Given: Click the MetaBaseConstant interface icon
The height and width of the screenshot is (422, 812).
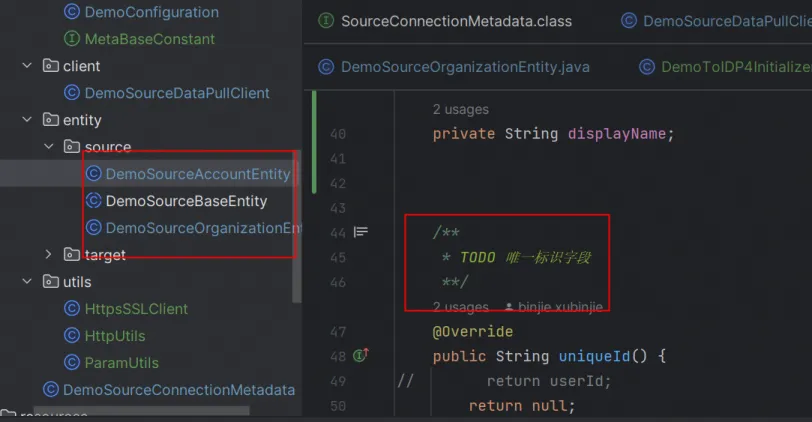Looking at the screenshot, I should pos(71,39).
